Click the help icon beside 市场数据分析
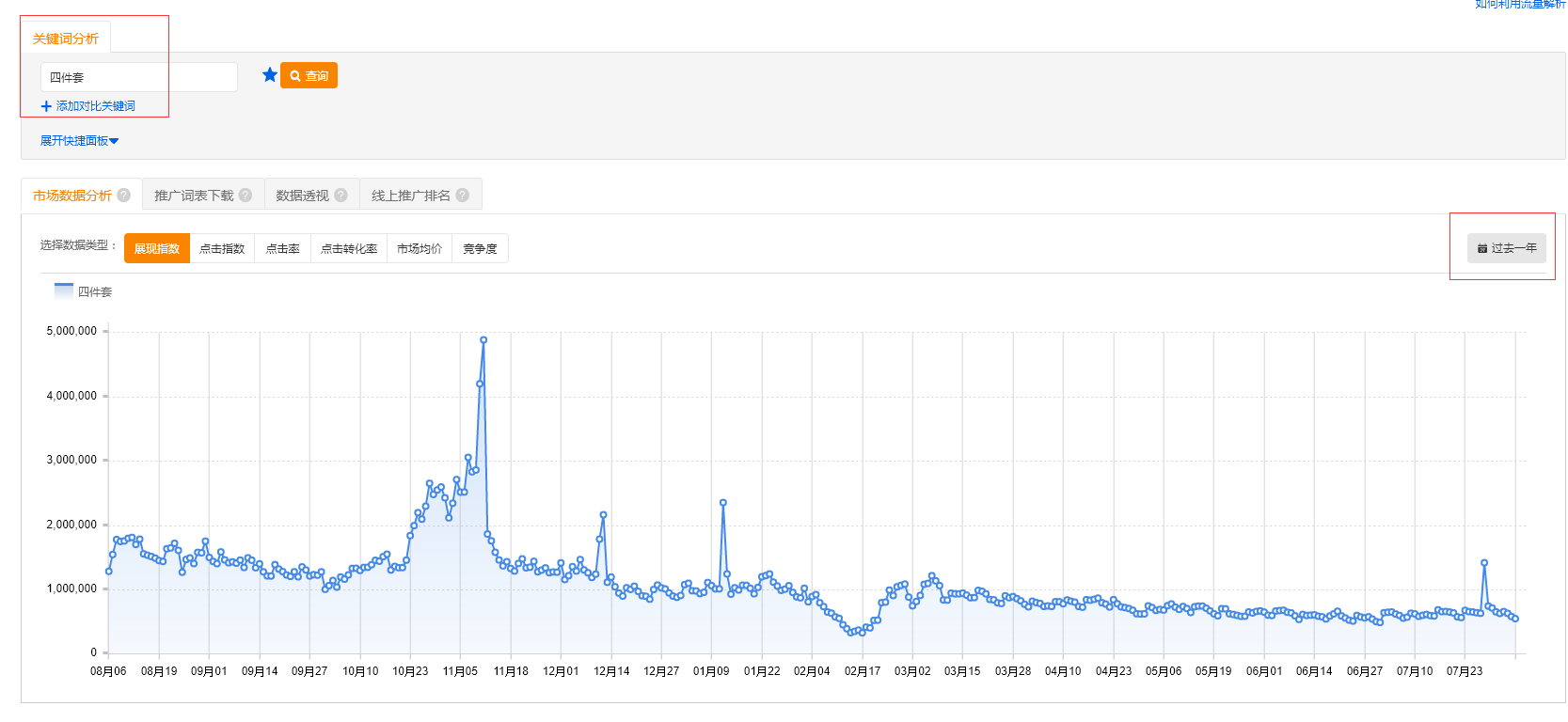This screenshot has height=722, width=1568. 123,196
